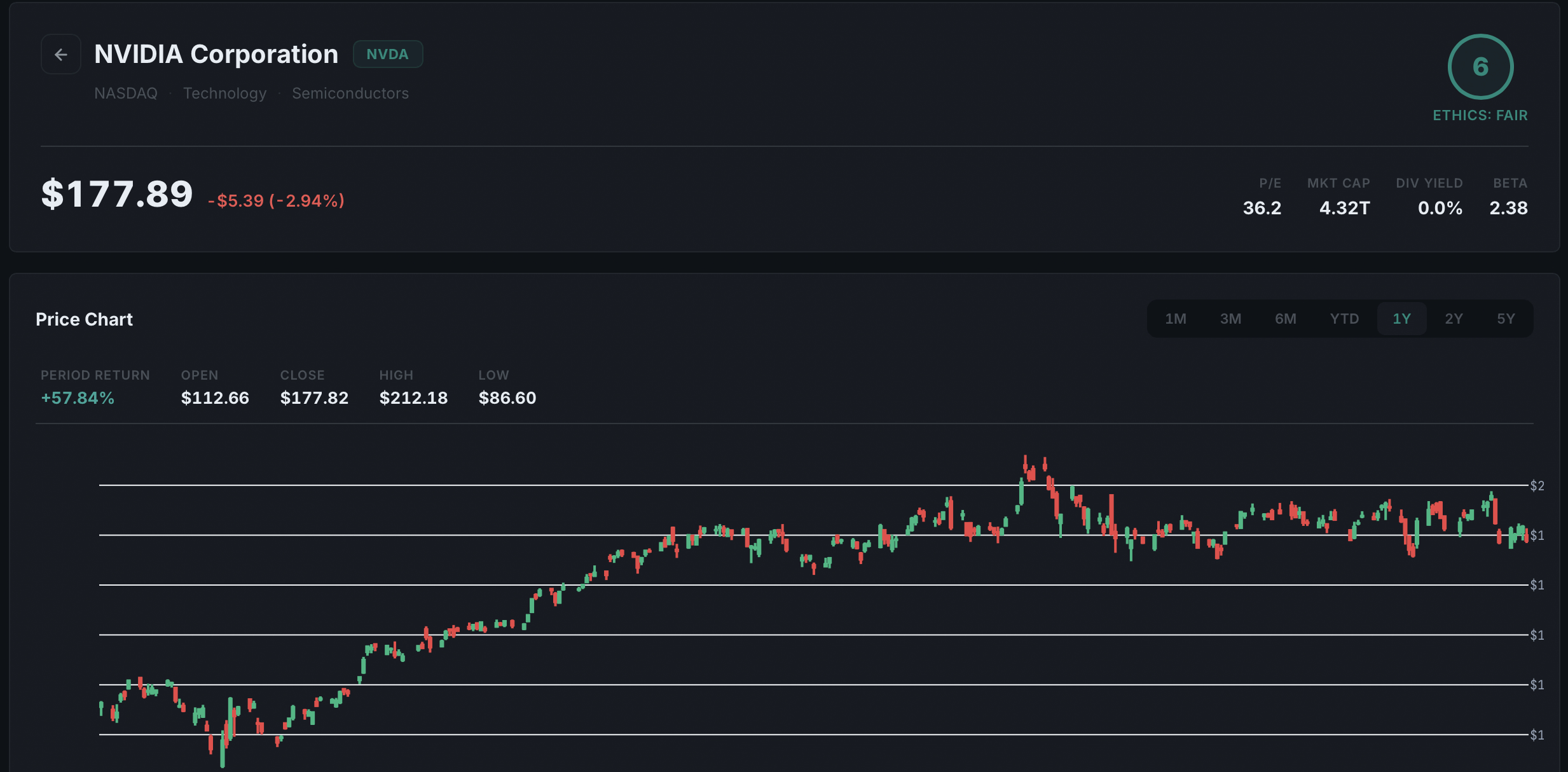This screenshot has width=1568, height=772.
Task: Click the P/E value 36.2
Action: click(x=1262, y=208)
